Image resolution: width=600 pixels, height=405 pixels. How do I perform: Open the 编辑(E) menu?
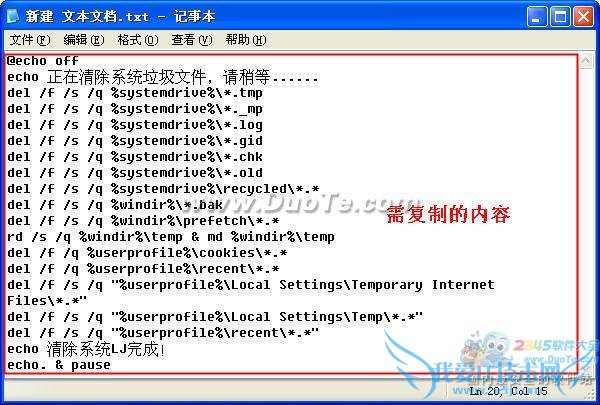point(84,40)
